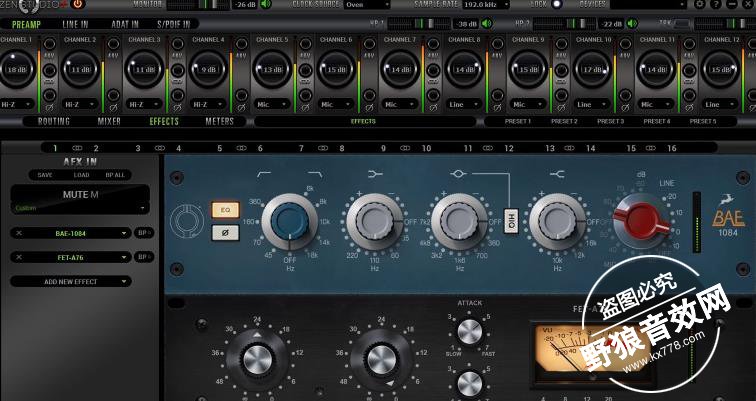Load PRESET 3
This screenshot has height=401, width=756.
[x=610, y=121]
